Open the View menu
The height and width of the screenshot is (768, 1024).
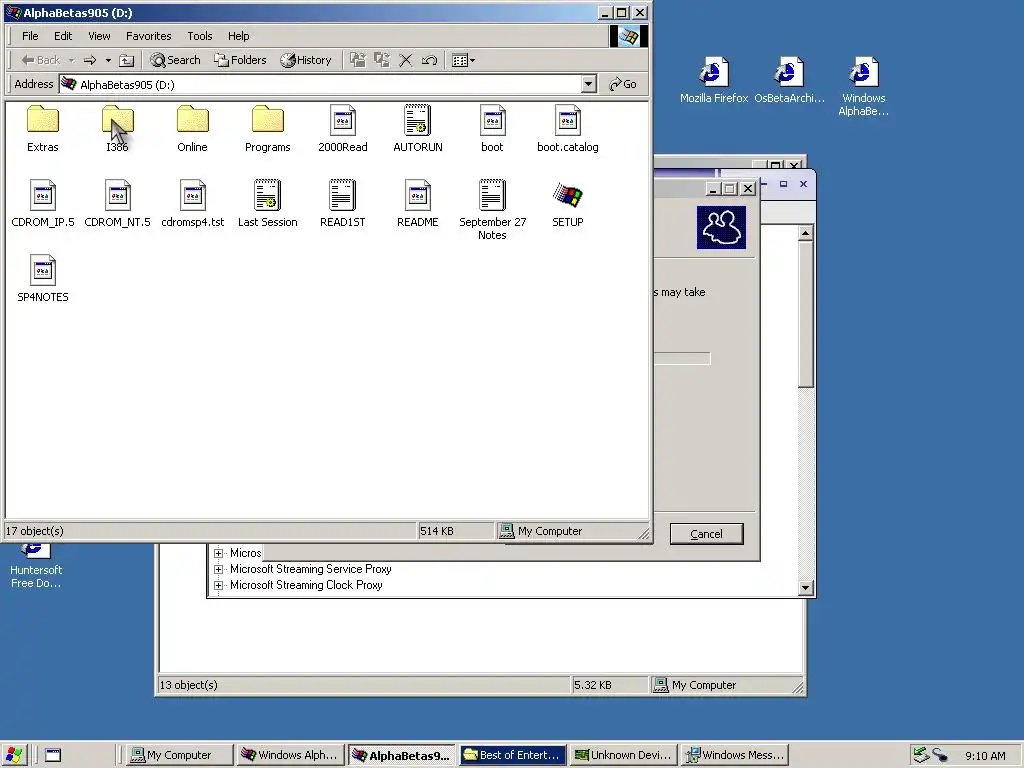(99, 36)
